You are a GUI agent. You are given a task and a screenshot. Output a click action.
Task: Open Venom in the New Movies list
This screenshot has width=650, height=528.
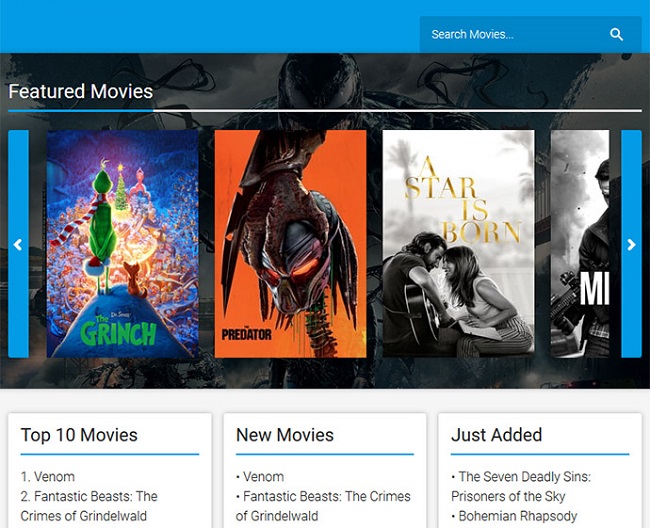point(263,477)
